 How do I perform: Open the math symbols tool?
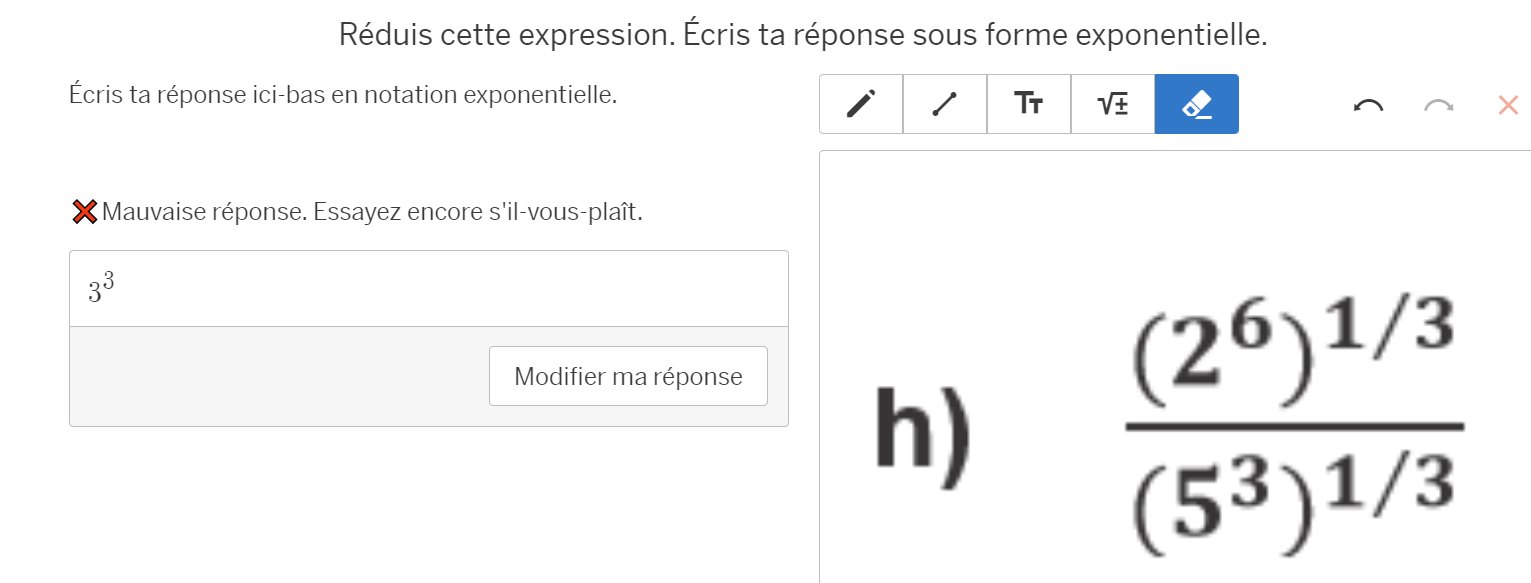pos(1113,104)
